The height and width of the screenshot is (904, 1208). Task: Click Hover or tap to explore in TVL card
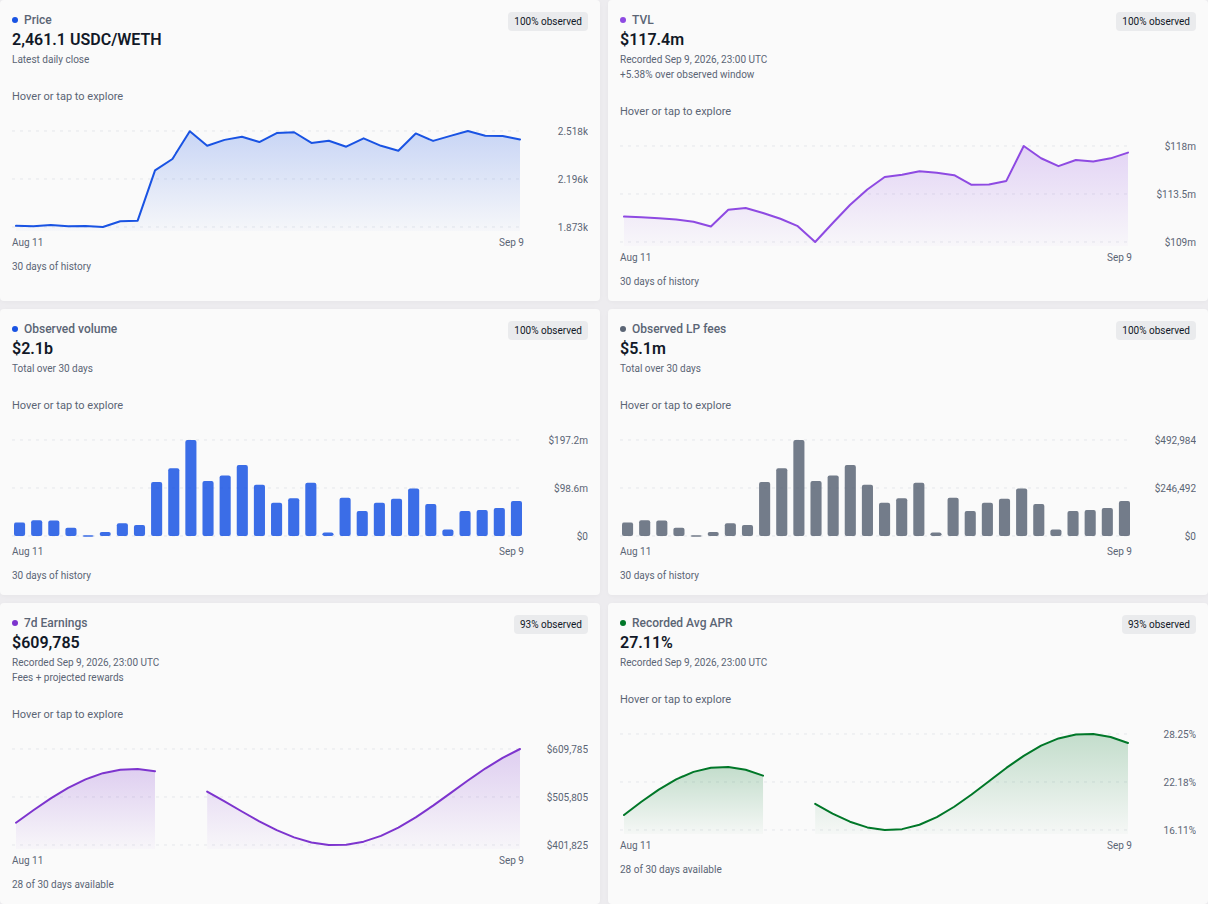(676, 111)
